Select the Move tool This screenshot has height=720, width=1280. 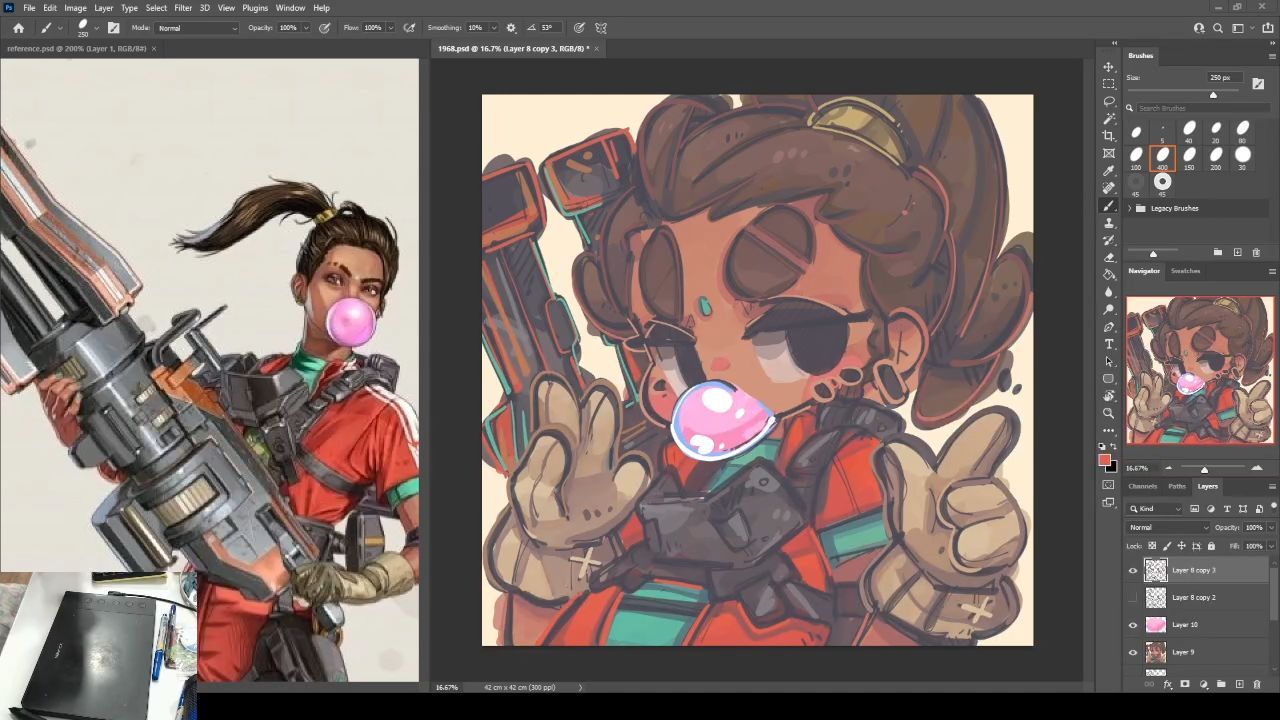(x=1108, y=67)
